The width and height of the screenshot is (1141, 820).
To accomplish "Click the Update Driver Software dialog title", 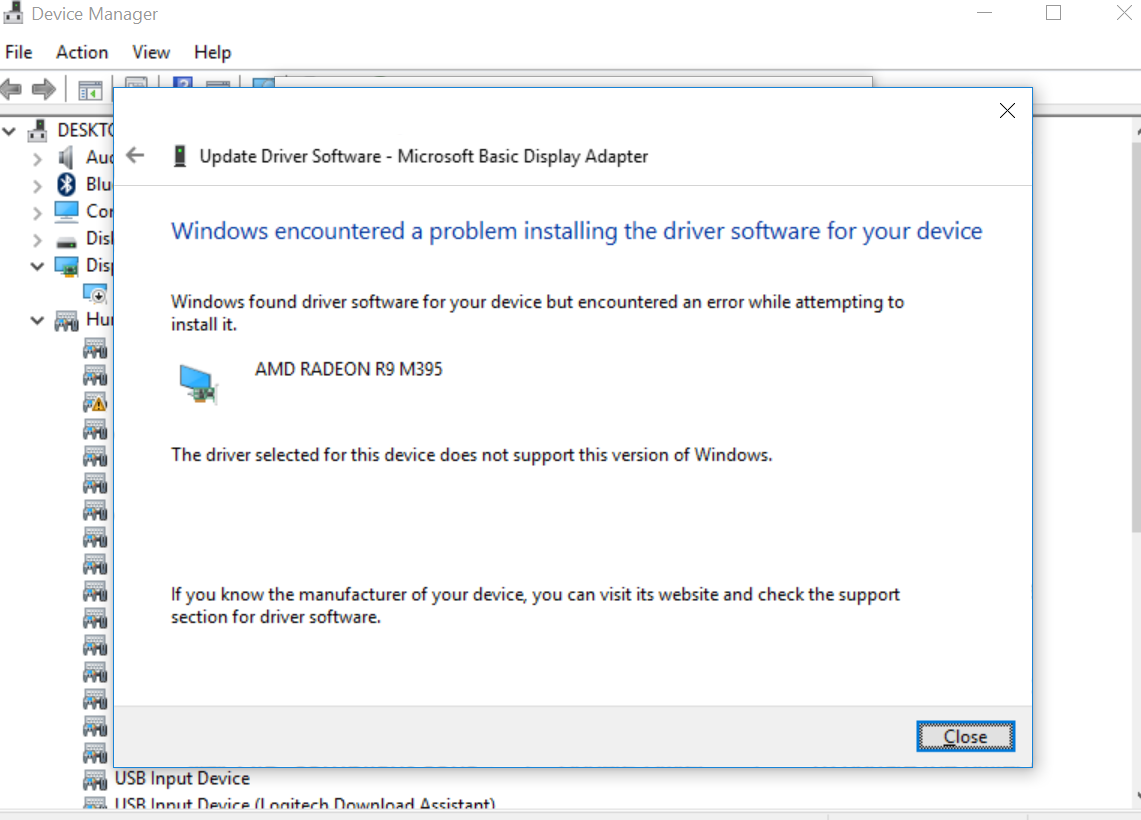I will 424,156.
